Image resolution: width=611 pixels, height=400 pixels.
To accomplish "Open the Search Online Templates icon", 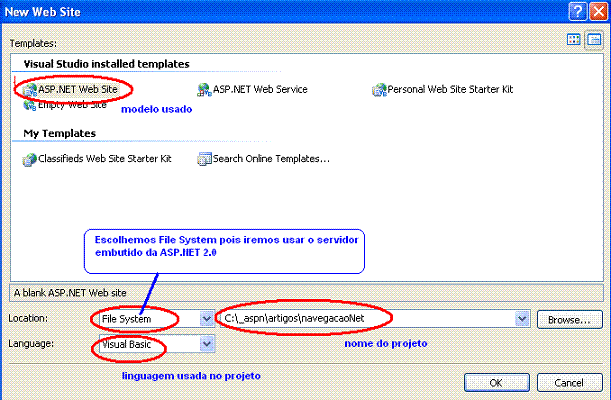I will 204,159.
